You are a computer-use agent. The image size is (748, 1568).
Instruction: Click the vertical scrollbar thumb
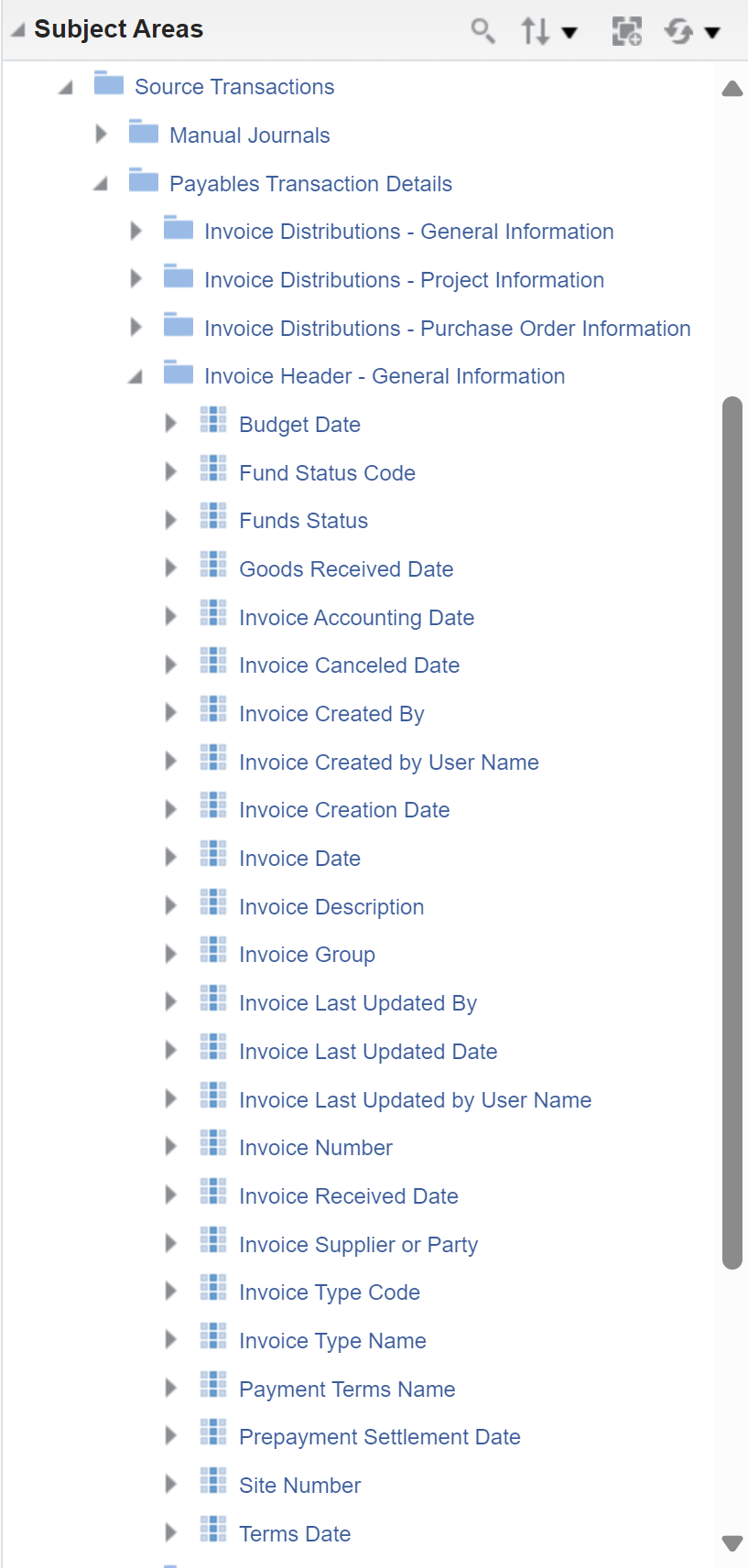click(x=732, y=833)
